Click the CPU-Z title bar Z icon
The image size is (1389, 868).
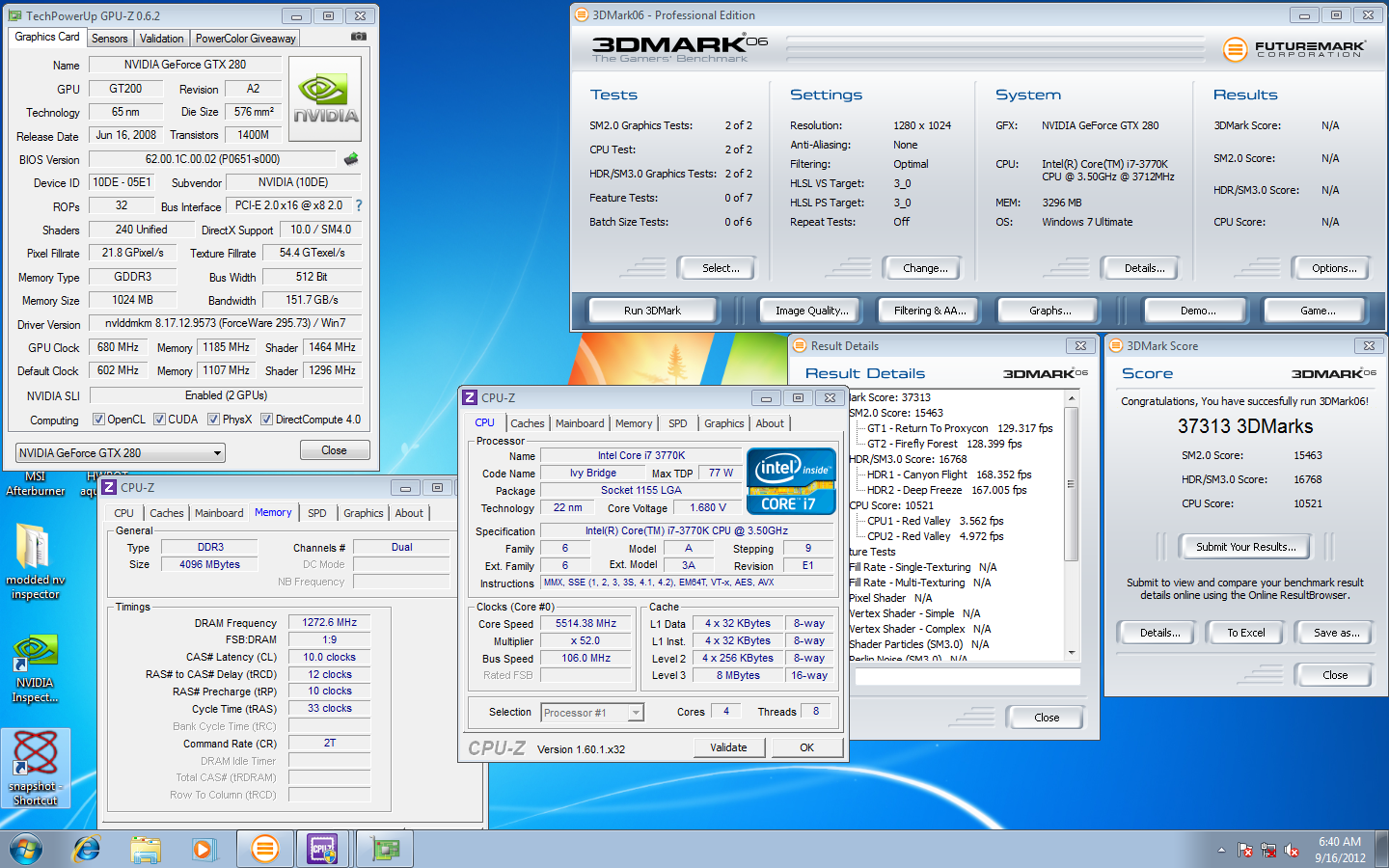(470, 397)
